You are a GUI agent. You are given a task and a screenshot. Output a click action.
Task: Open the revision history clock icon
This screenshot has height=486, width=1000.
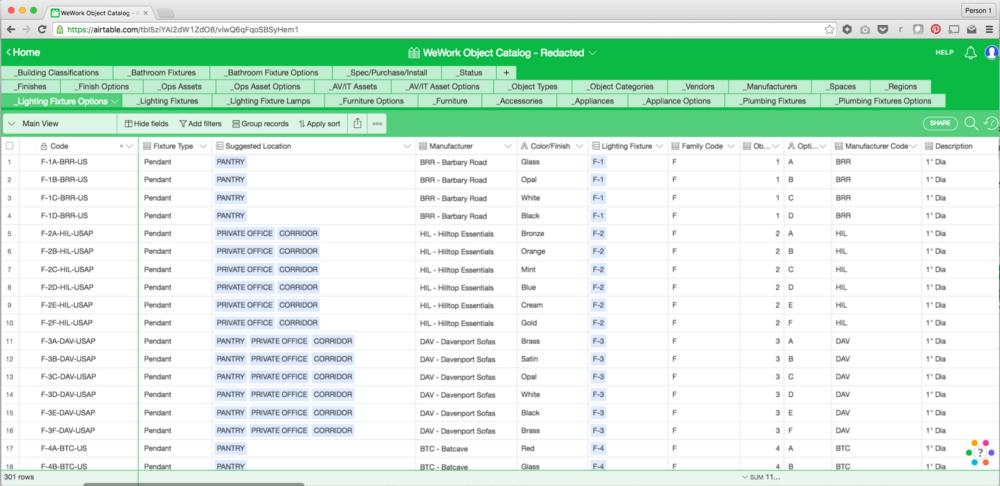pos(990,123)
